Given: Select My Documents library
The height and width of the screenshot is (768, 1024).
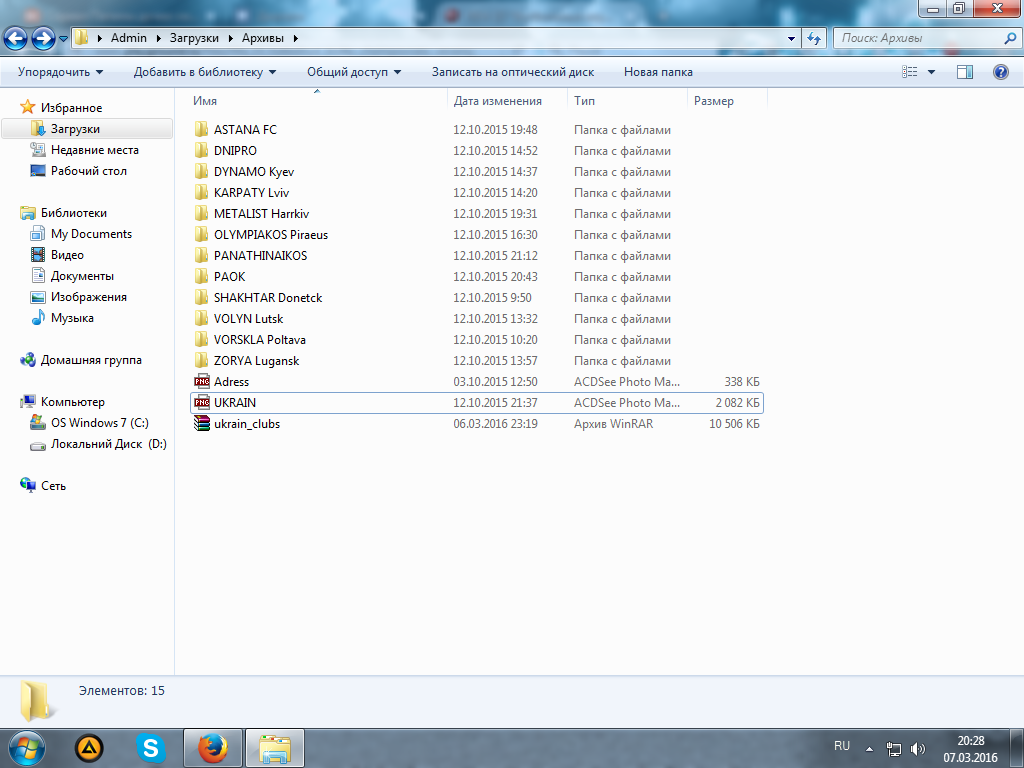Looking at the screenshot, I should pyautogui.click(x=91, y=233).
